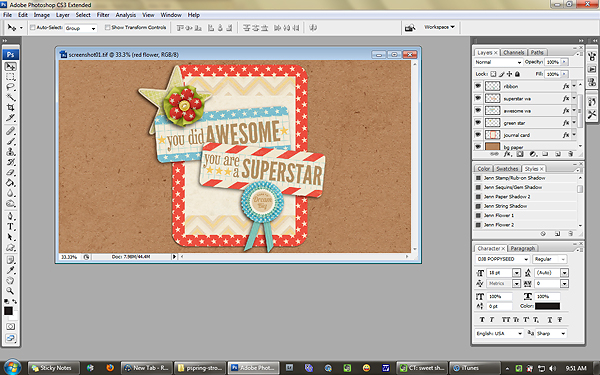Screen dimensions: 600x375
Task: Click the create new layer icon
Action: pos(558,154)
